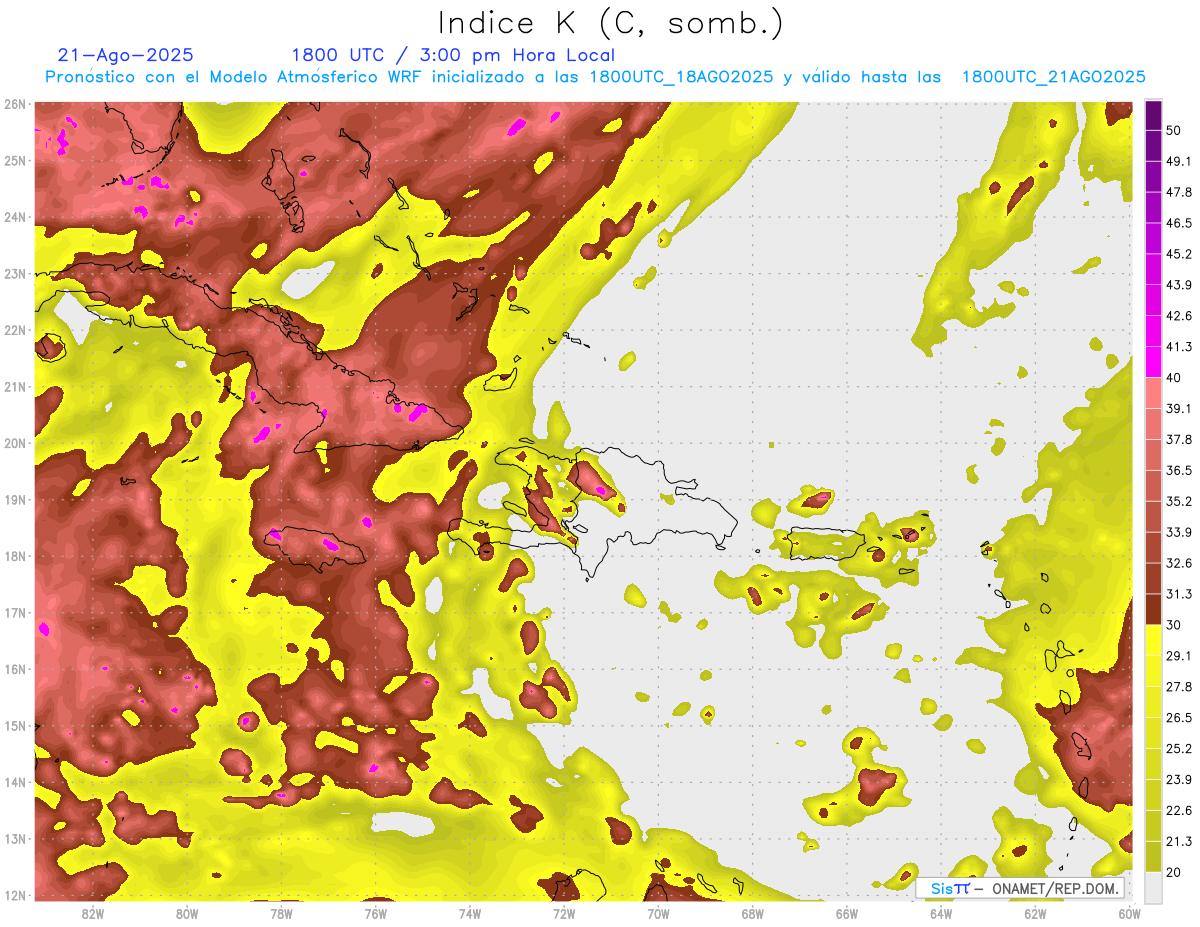Click the color bar value "33.9"
This screenshot has height=927, width=1200.
click(1180, 532)
